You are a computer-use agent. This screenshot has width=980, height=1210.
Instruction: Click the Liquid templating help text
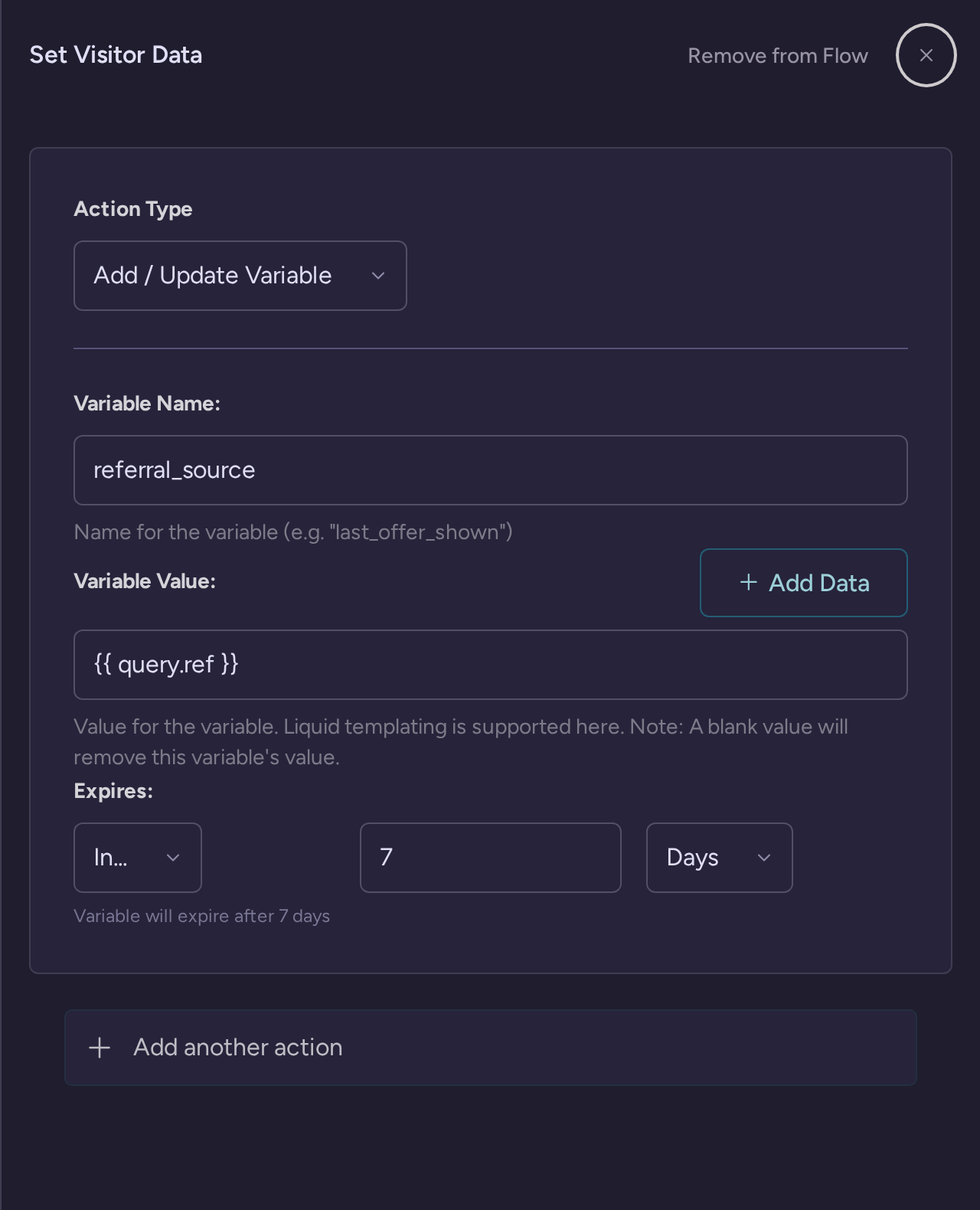click(461, 742)
